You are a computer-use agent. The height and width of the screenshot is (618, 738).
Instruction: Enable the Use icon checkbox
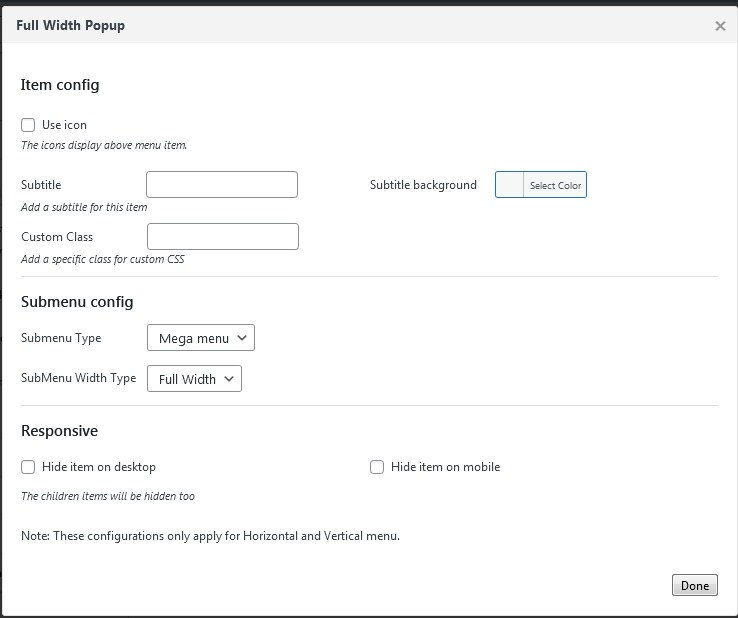click(x=28, y=125)
